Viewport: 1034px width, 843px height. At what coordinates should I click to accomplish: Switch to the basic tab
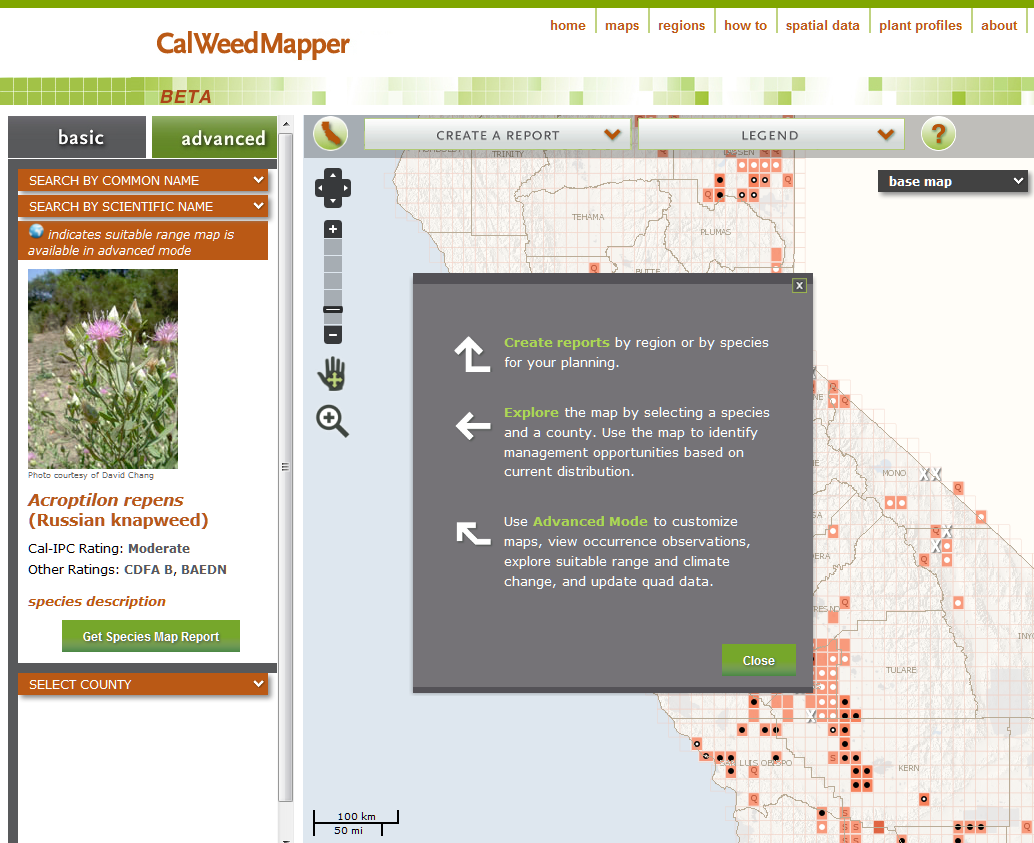pyautogui.click(x=77, y=137)
